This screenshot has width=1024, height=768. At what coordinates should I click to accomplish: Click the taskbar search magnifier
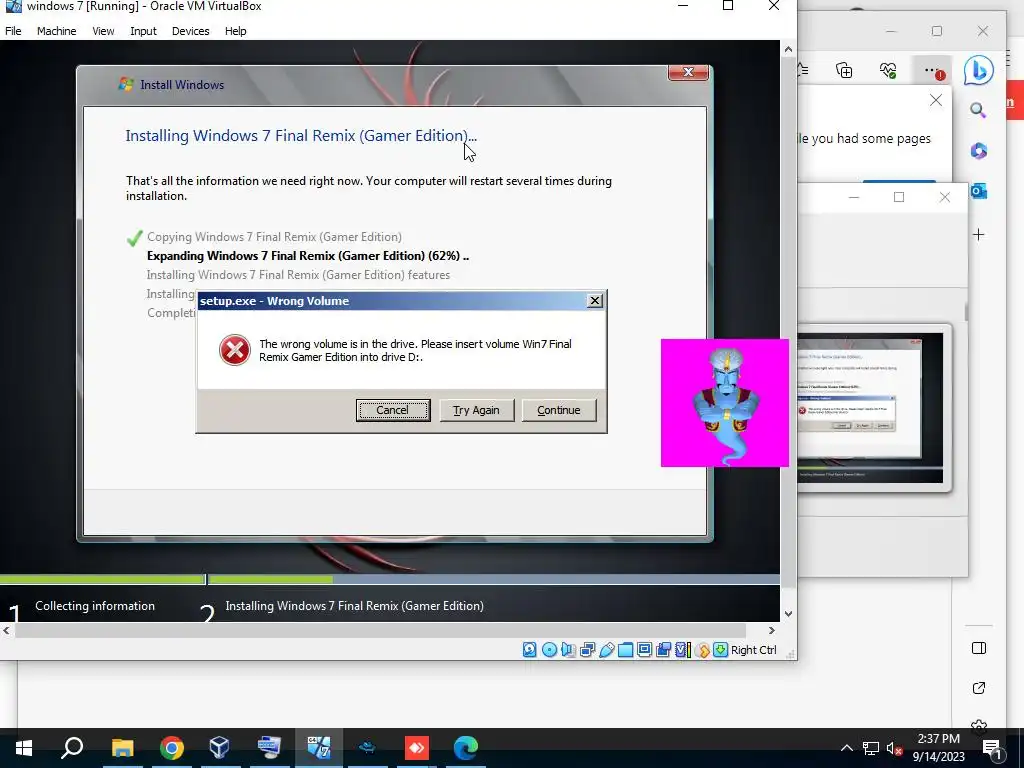click(72, 748)
